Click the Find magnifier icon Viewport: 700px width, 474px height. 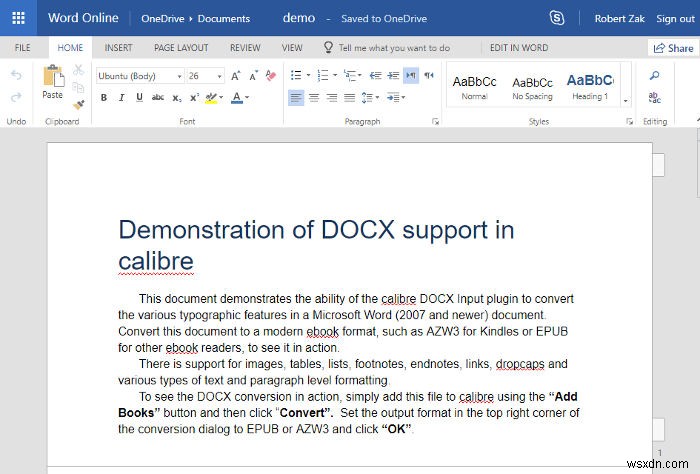654,75
